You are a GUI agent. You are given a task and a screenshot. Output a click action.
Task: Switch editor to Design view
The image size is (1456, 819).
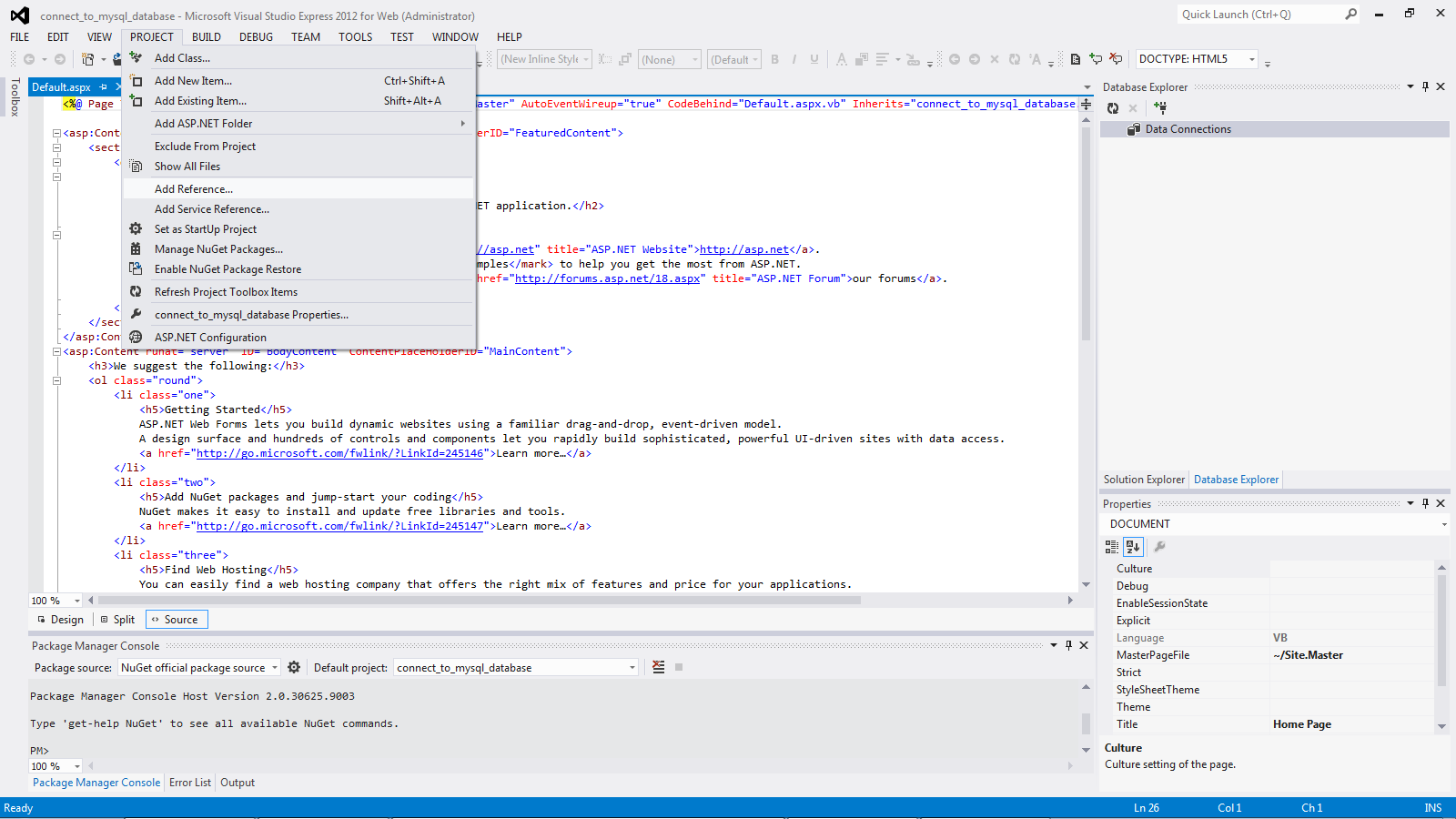click(60, 620)
